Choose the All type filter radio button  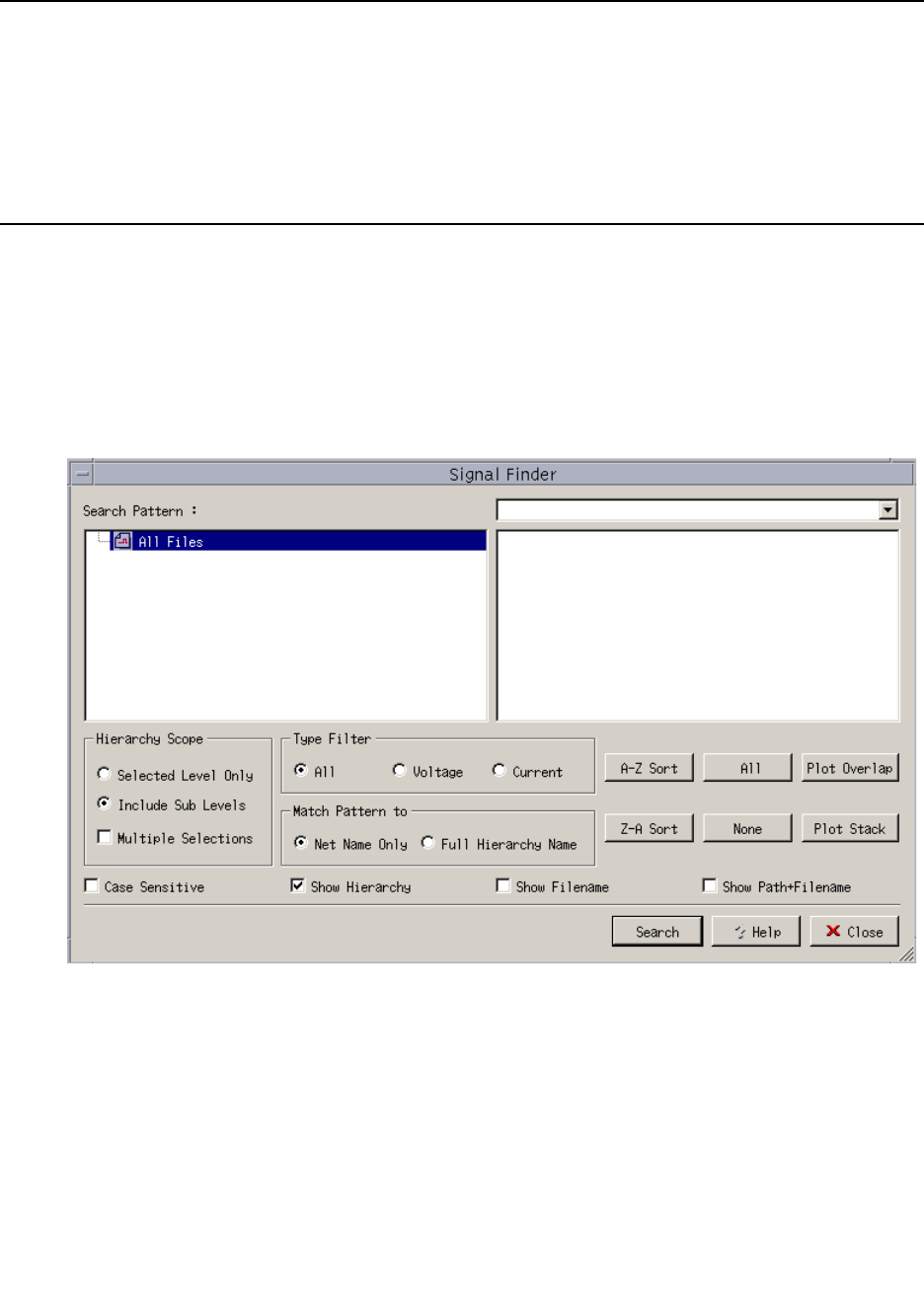(301, 771)
